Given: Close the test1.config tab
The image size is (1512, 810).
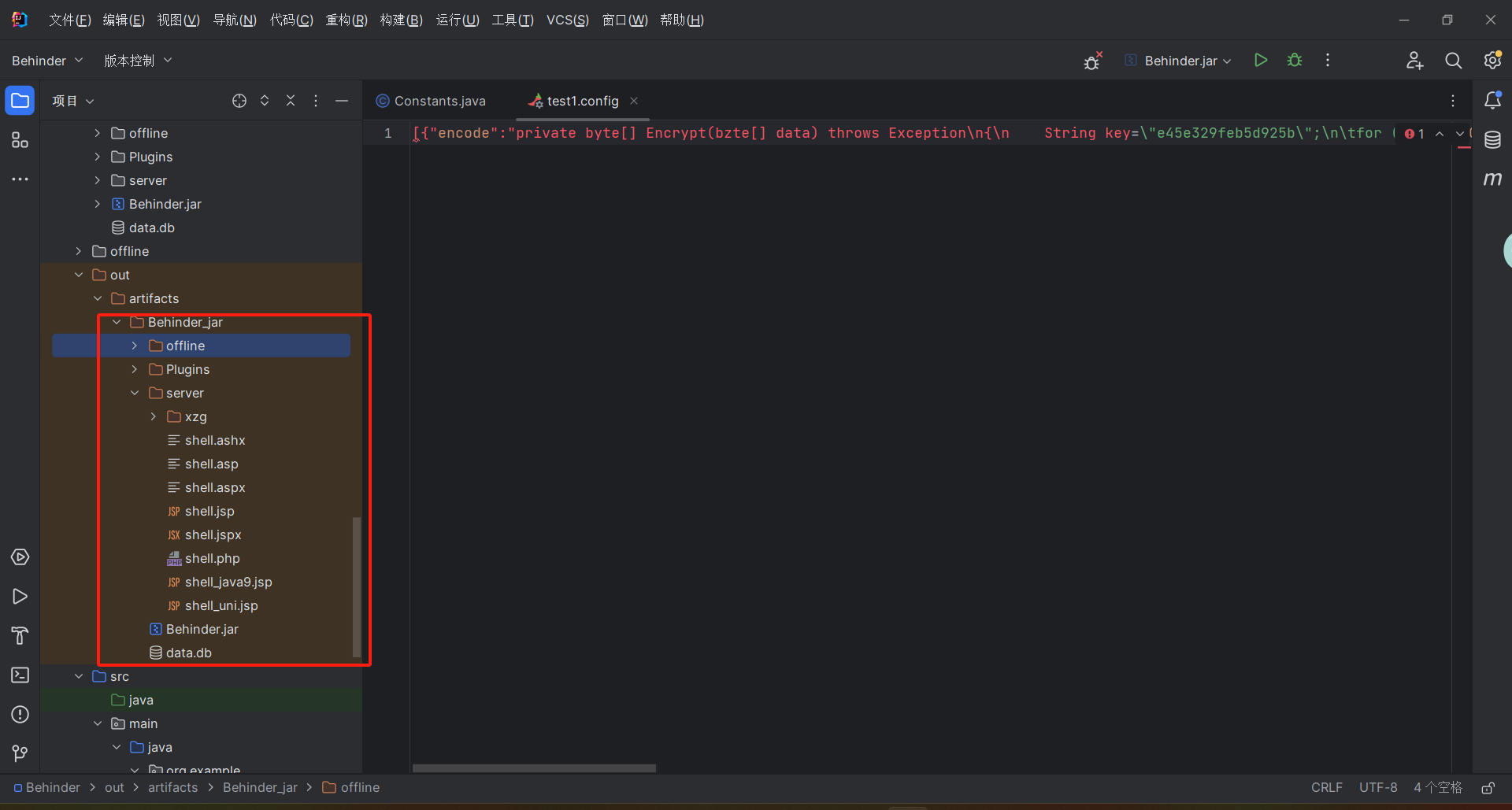Looking at the screenshot, I should [634, 101].
